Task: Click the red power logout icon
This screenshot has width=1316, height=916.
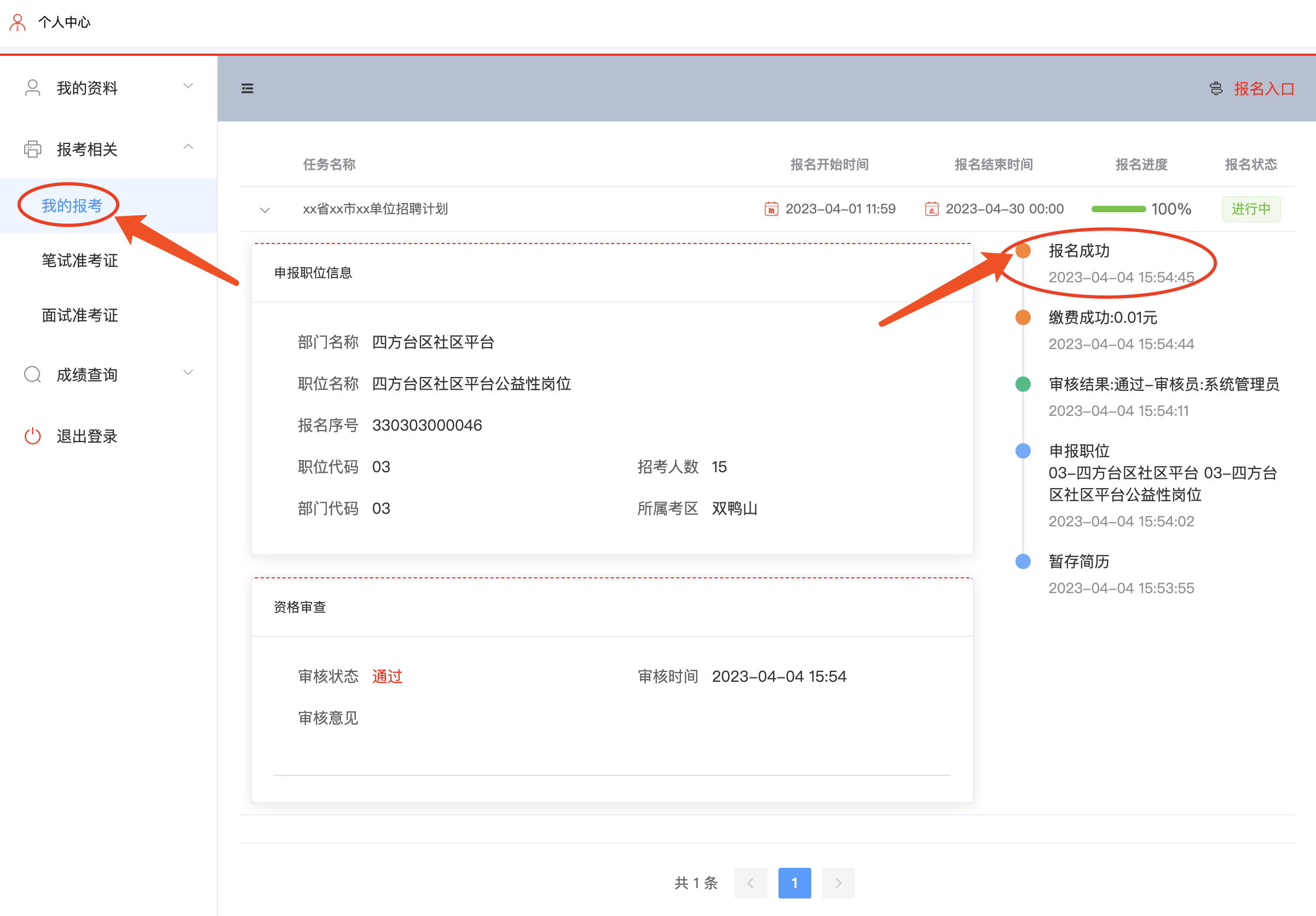Action: point(33,436)
